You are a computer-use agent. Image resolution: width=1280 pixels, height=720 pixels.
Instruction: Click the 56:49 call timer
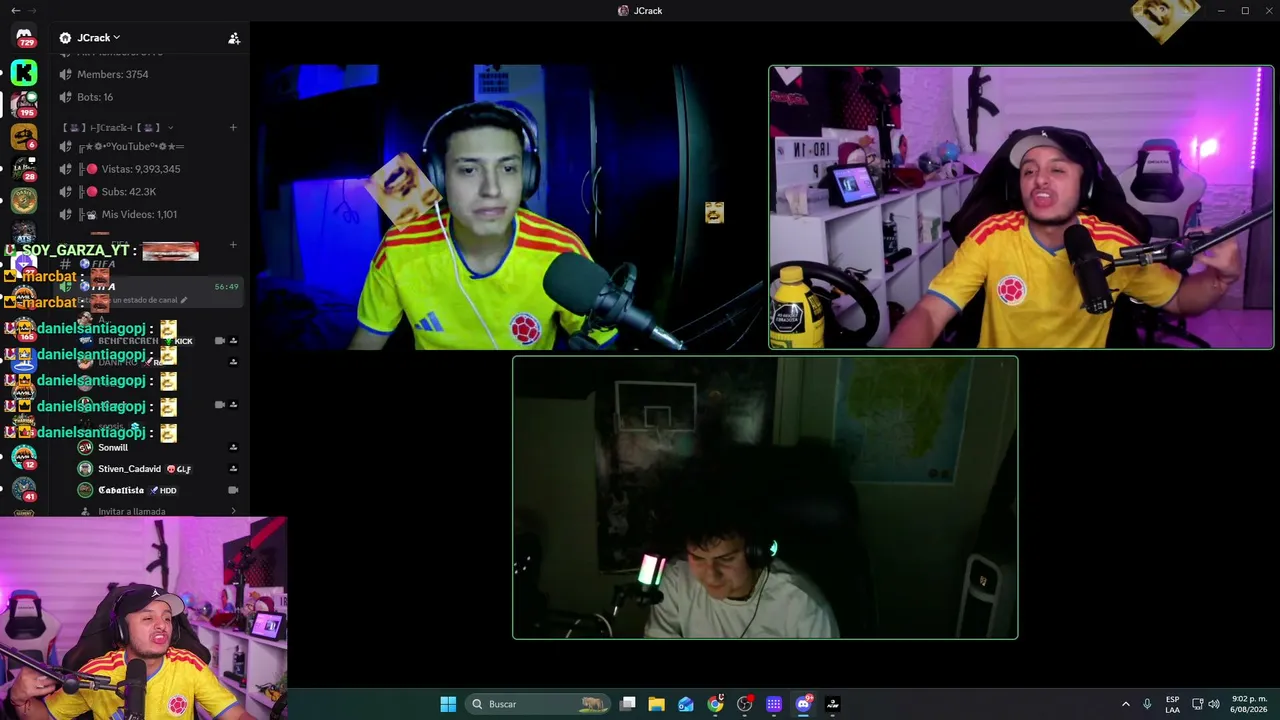227,287
